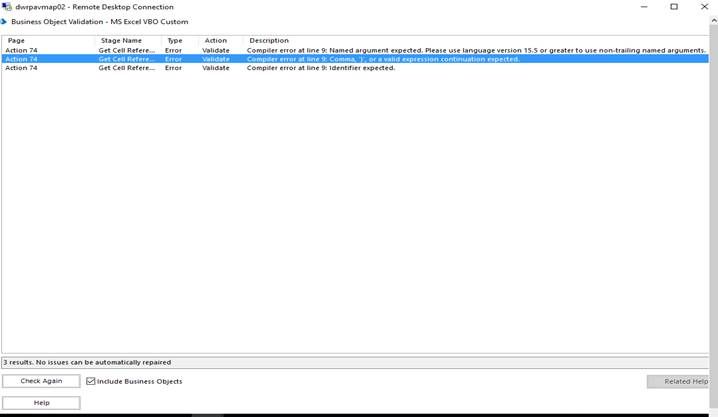Image resolution: width=718 pixels, height=417 pixels.
Task: Open Help with the Help button
Action: (41, 403)
